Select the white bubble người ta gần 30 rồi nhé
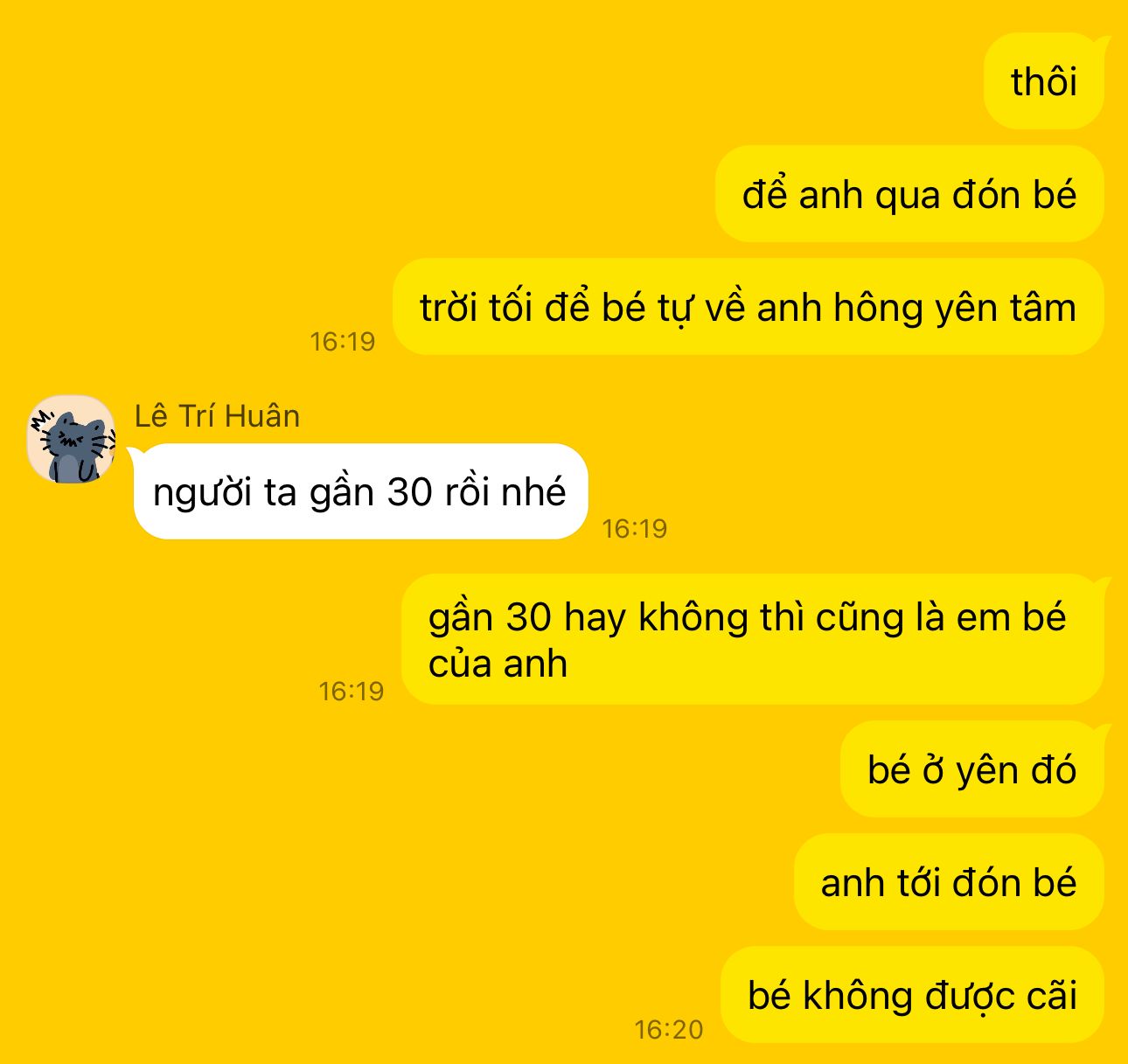The width and height of the screenshot is (1128, 1064). (x=360, y=491)
